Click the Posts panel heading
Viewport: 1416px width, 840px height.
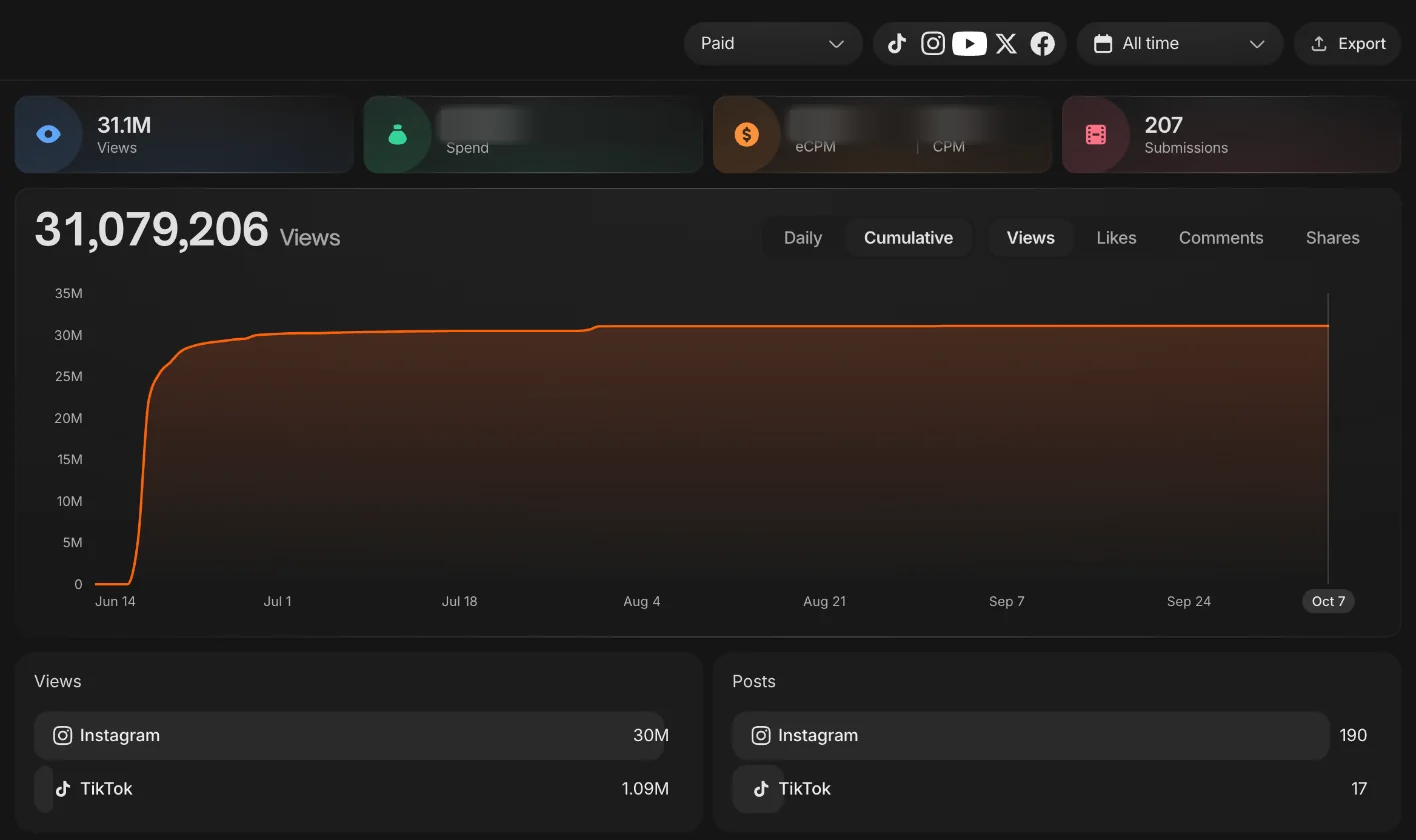coord(754,681)
